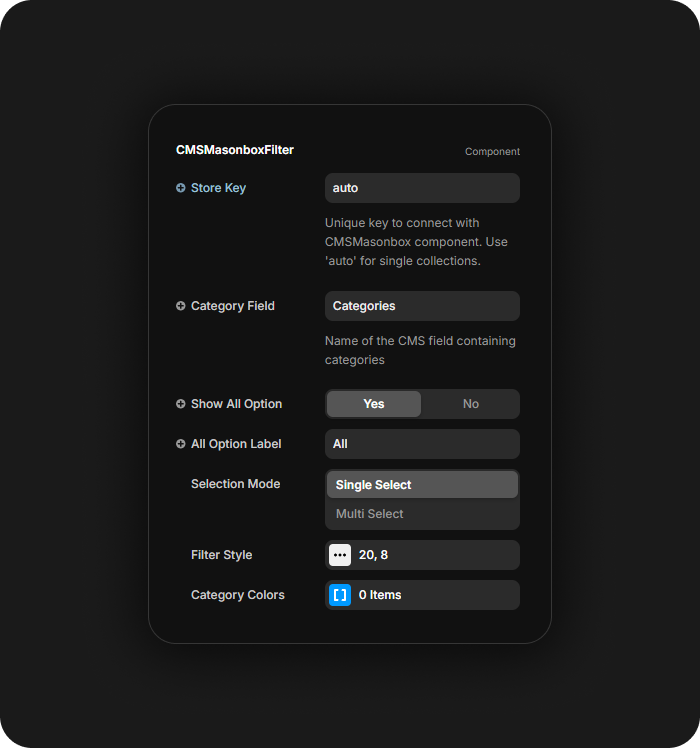This screenshot has height=748, width=700.
Task: Click the Show All Option label
Action: coord(236,404)
